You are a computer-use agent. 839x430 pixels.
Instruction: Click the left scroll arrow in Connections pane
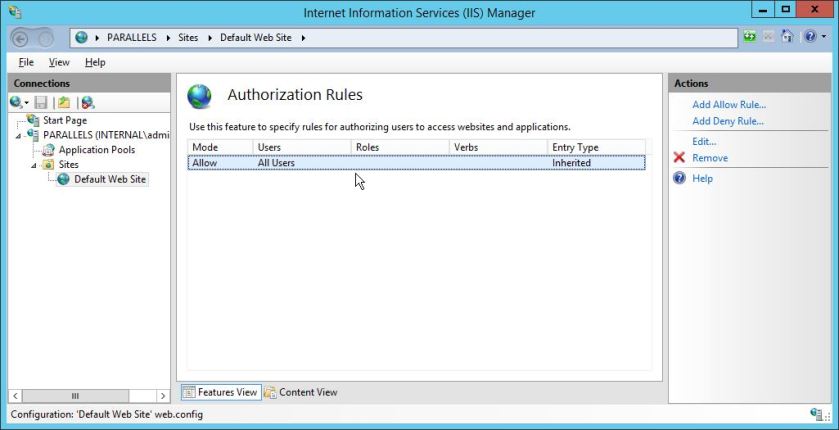pos(15,396)
